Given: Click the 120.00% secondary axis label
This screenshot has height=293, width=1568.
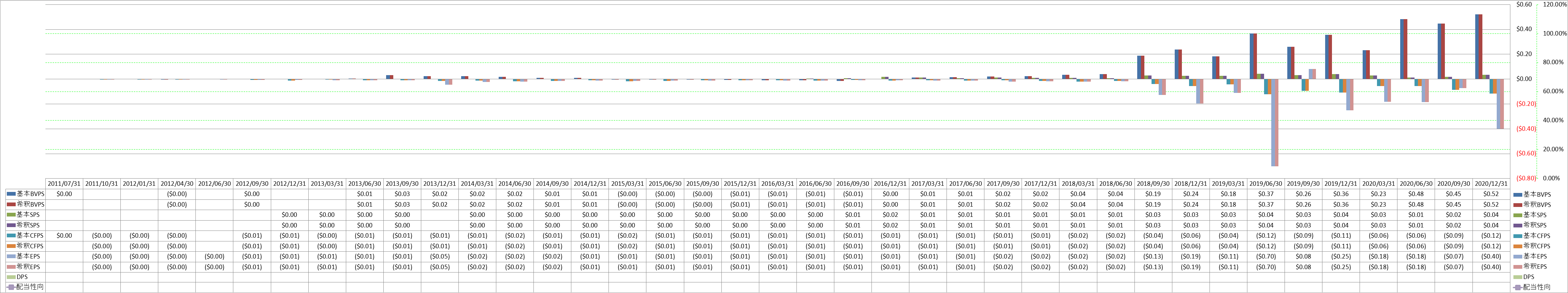Looking at the screenshot, I should tap(1555, 4).
